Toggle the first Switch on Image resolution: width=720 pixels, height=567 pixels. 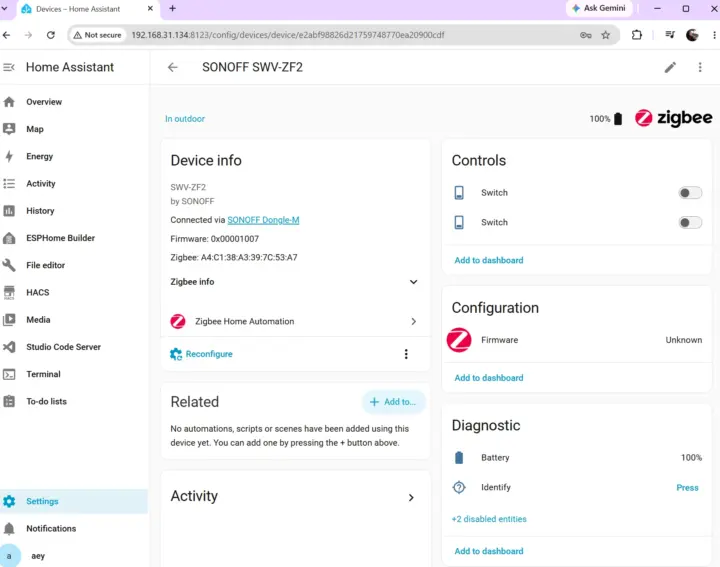[x=690, y=193]
